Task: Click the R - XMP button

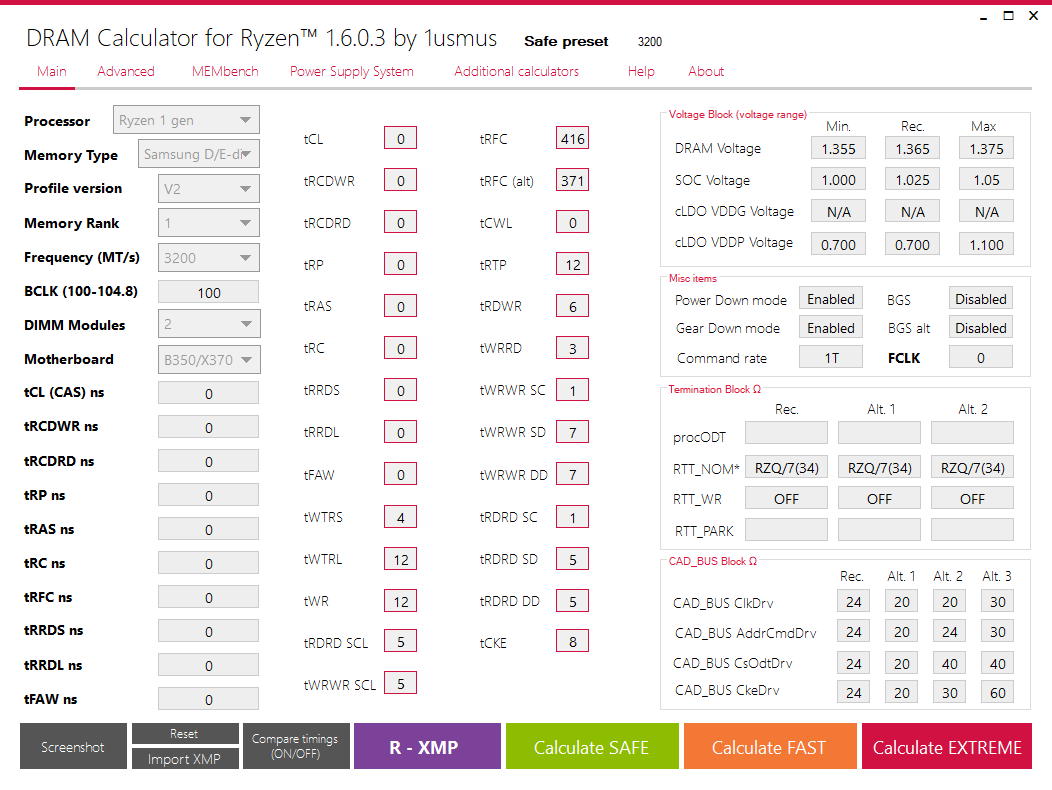Action: tap(427, 746)
